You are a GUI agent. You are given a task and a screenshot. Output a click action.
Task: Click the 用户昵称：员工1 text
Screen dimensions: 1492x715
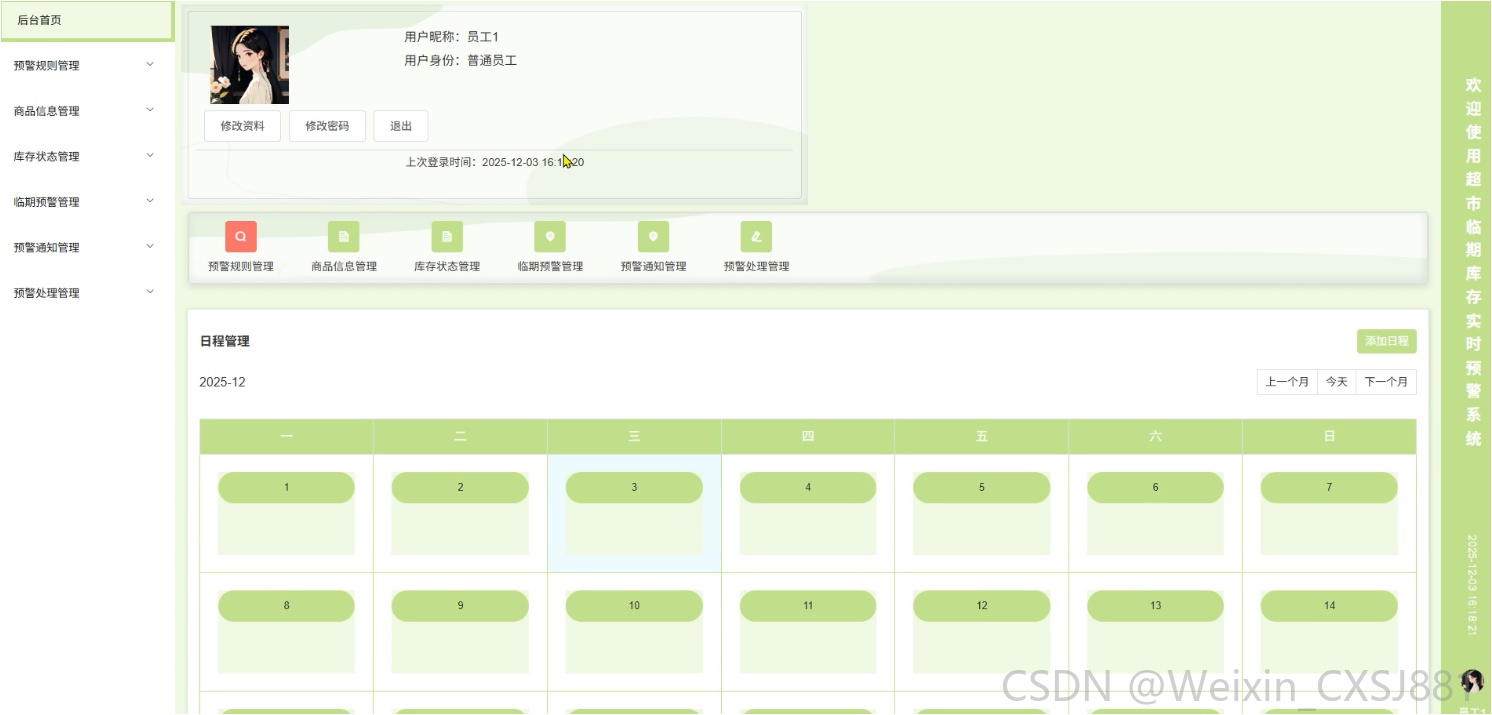pyautogui.click(x=451, y=37)
